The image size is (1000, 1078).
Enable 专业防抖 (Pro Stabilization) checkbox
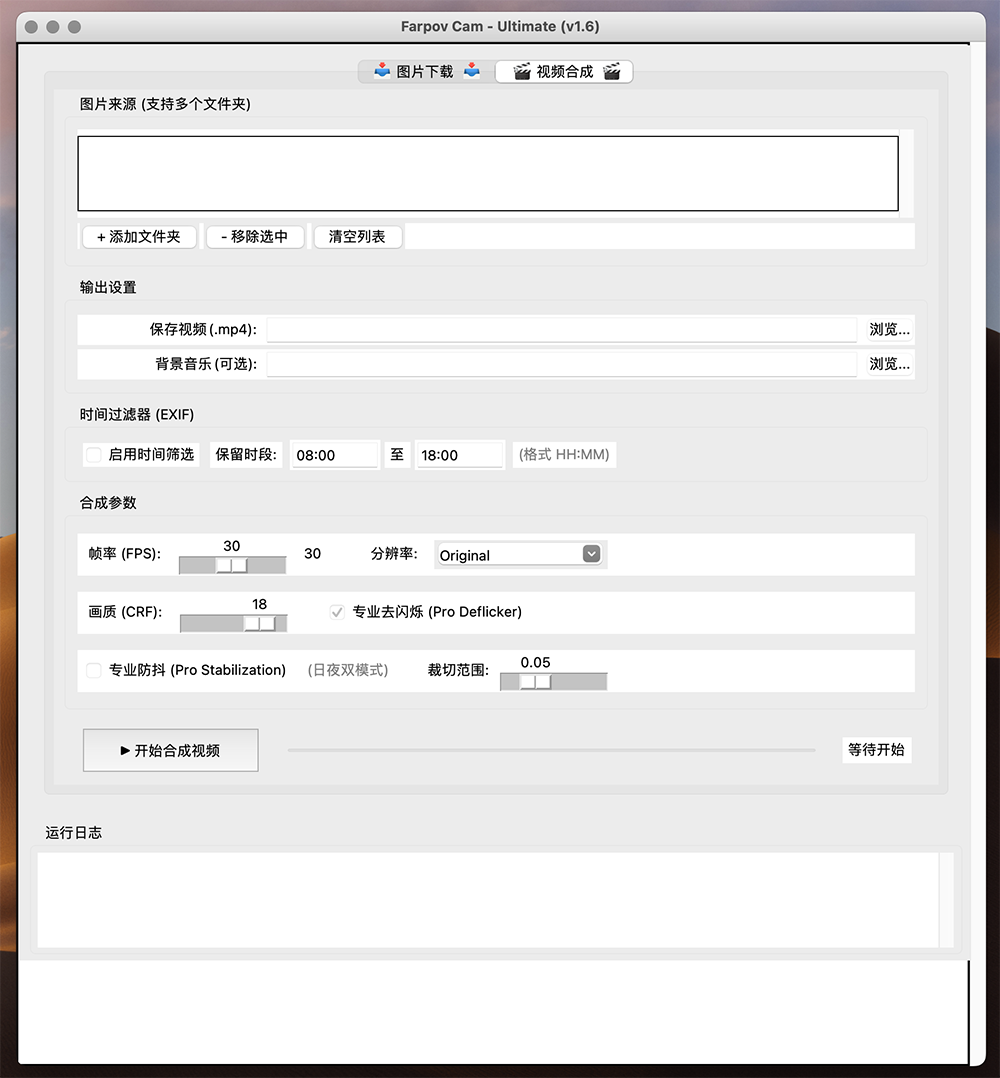pos(94,670)
